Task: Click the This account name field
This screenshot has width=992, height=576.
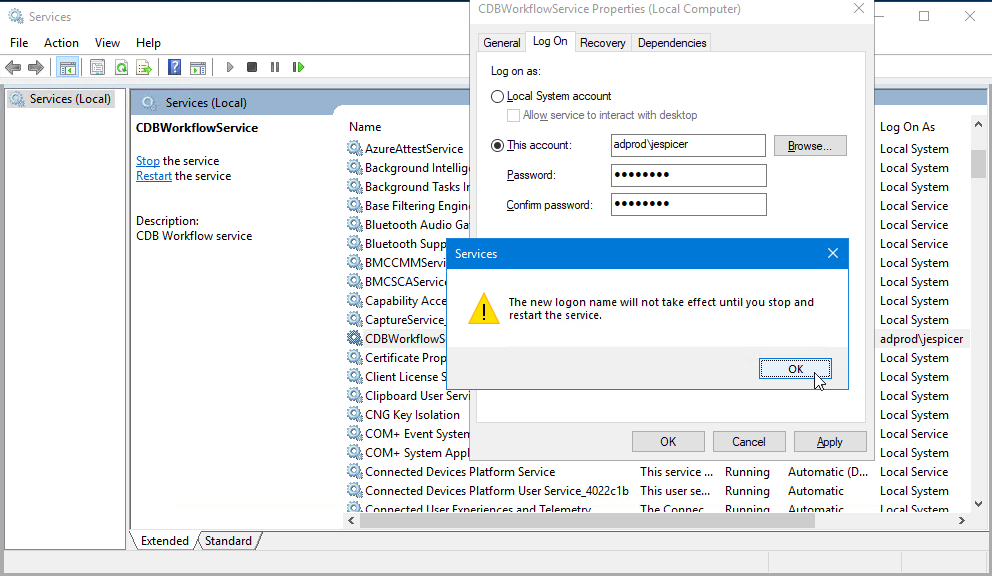Action: pyautogui.click(x=688, y=145)
